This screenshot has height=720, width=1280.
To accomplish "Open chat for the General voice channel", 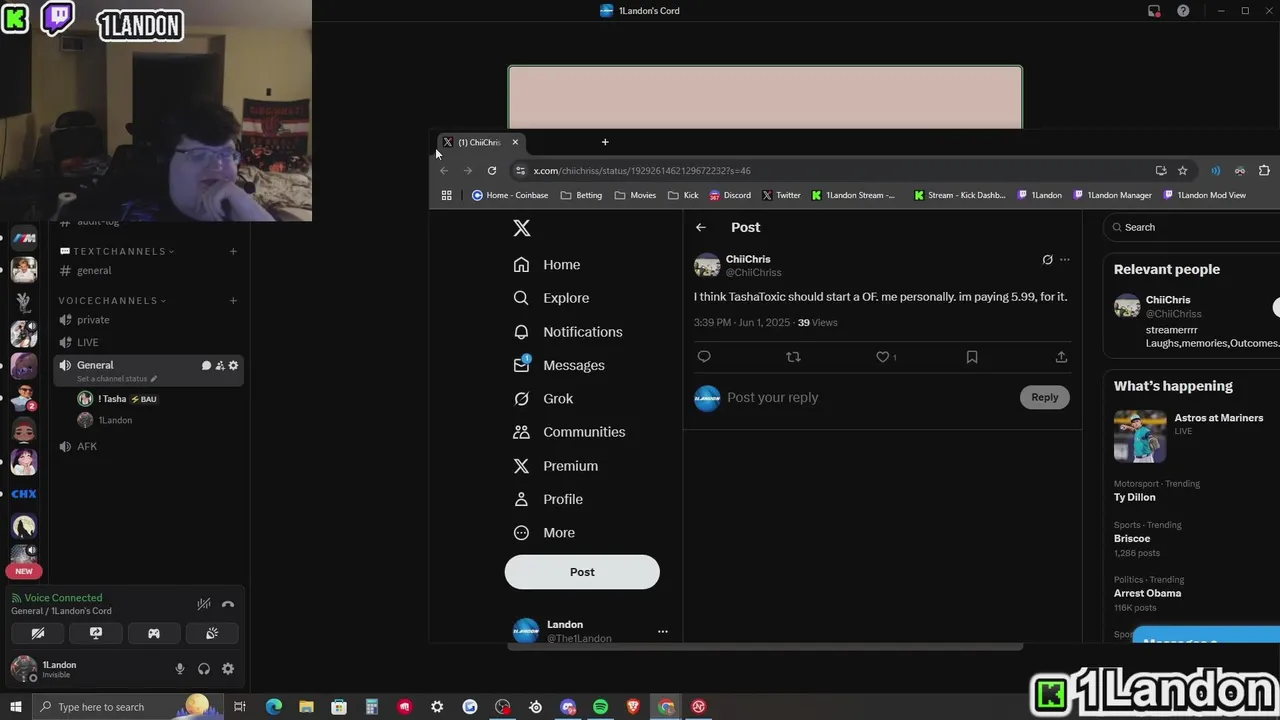I will click(x=206, y=366).
